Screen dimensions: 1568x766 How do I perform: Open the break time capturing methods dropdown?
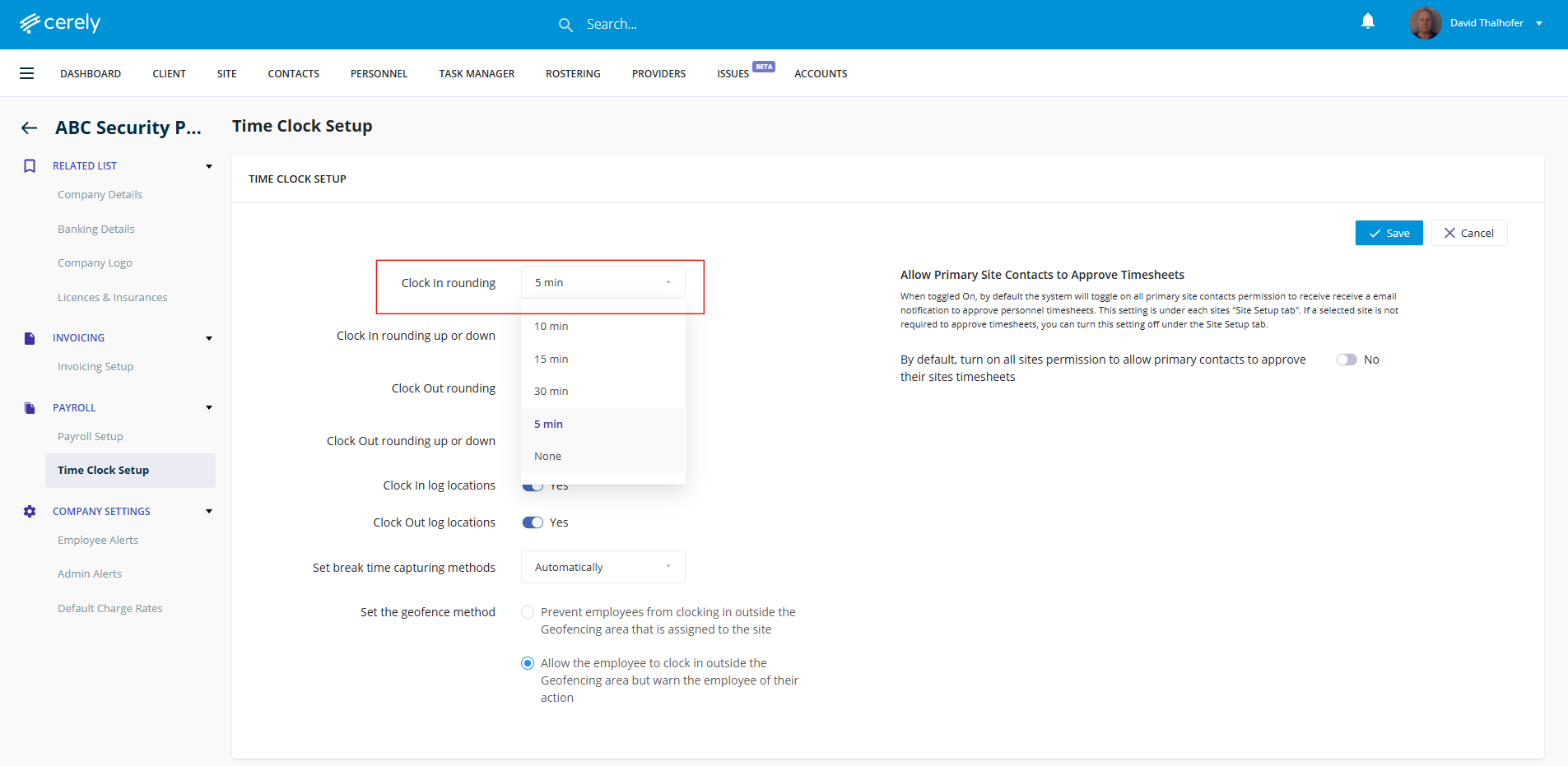tap(603, 567)
